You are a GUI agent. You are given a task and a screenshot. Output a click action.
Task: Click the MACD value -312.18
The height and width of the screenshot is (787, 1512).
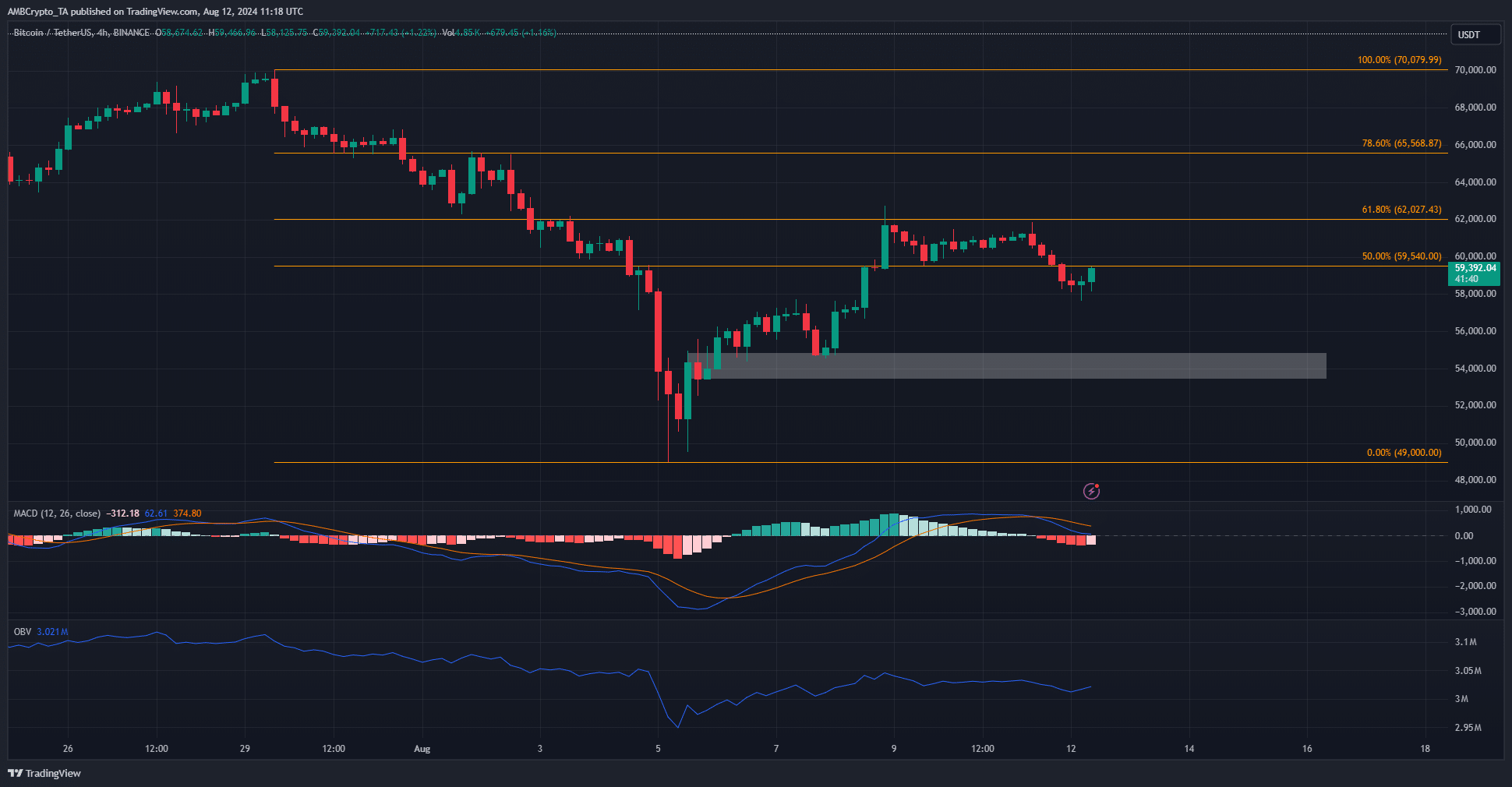(123, 513)
